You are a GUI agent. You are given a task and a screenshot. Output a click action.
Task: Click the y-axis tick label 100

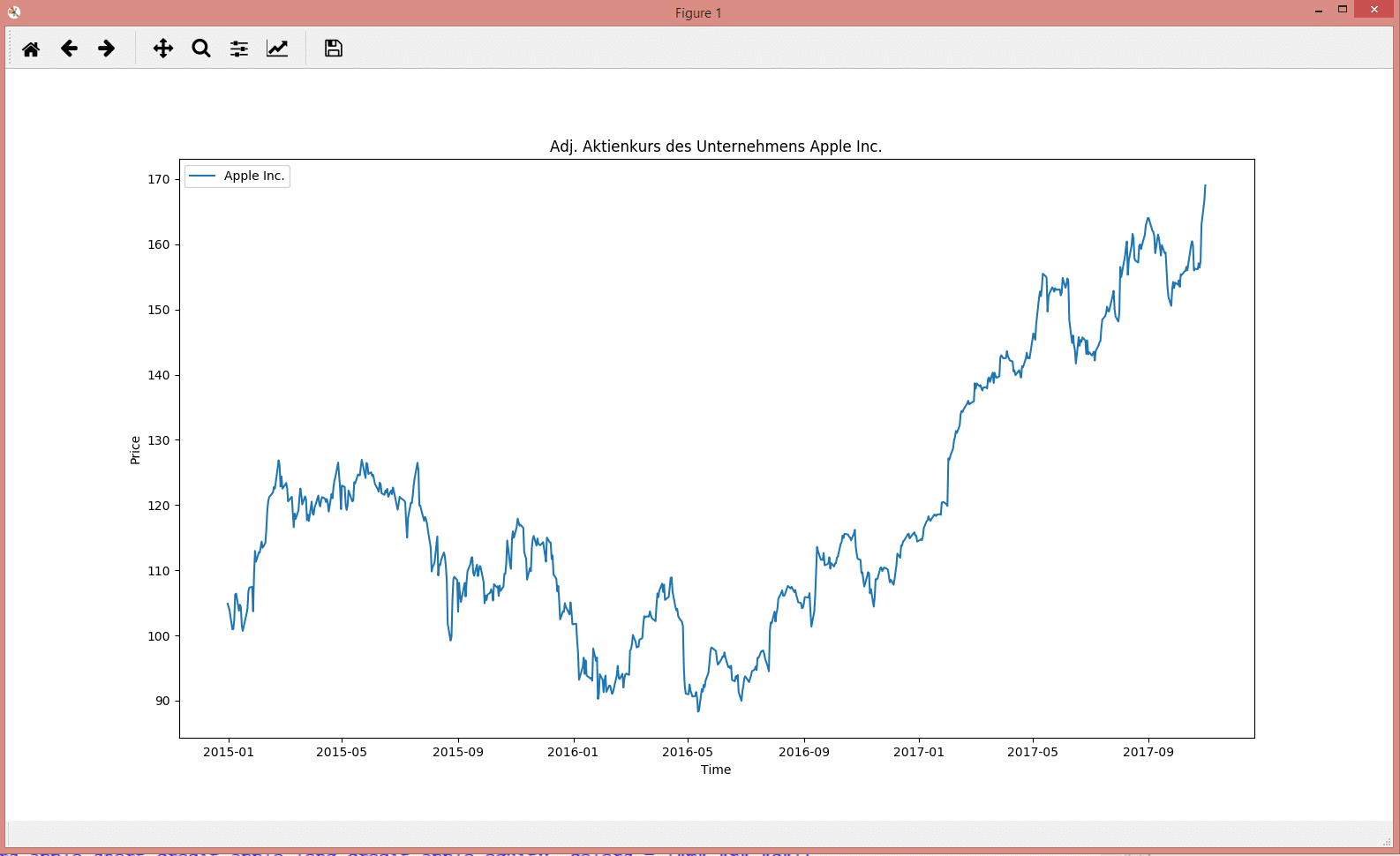[159, 636]
